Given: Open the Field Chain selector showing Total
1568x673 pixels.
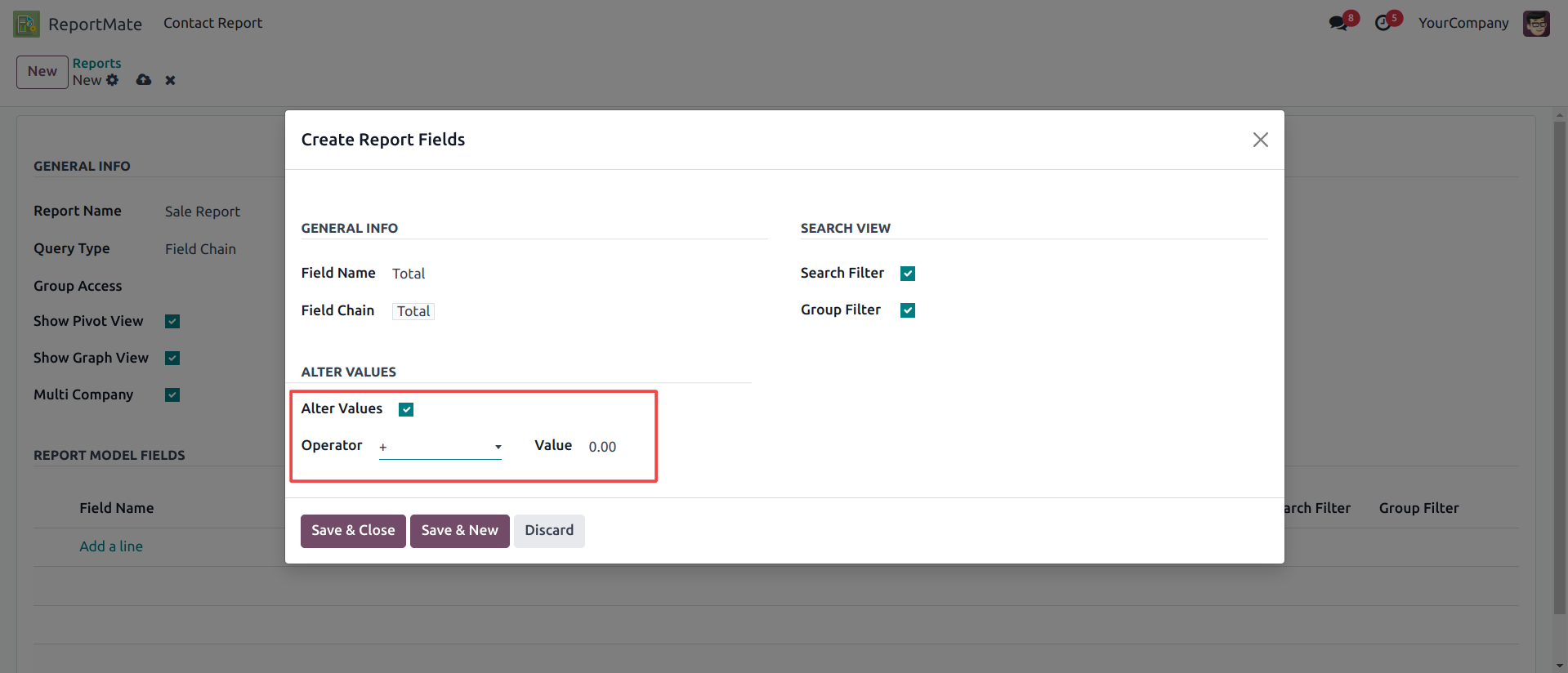Looking at the screenshot, I should [x=413, y=311].
